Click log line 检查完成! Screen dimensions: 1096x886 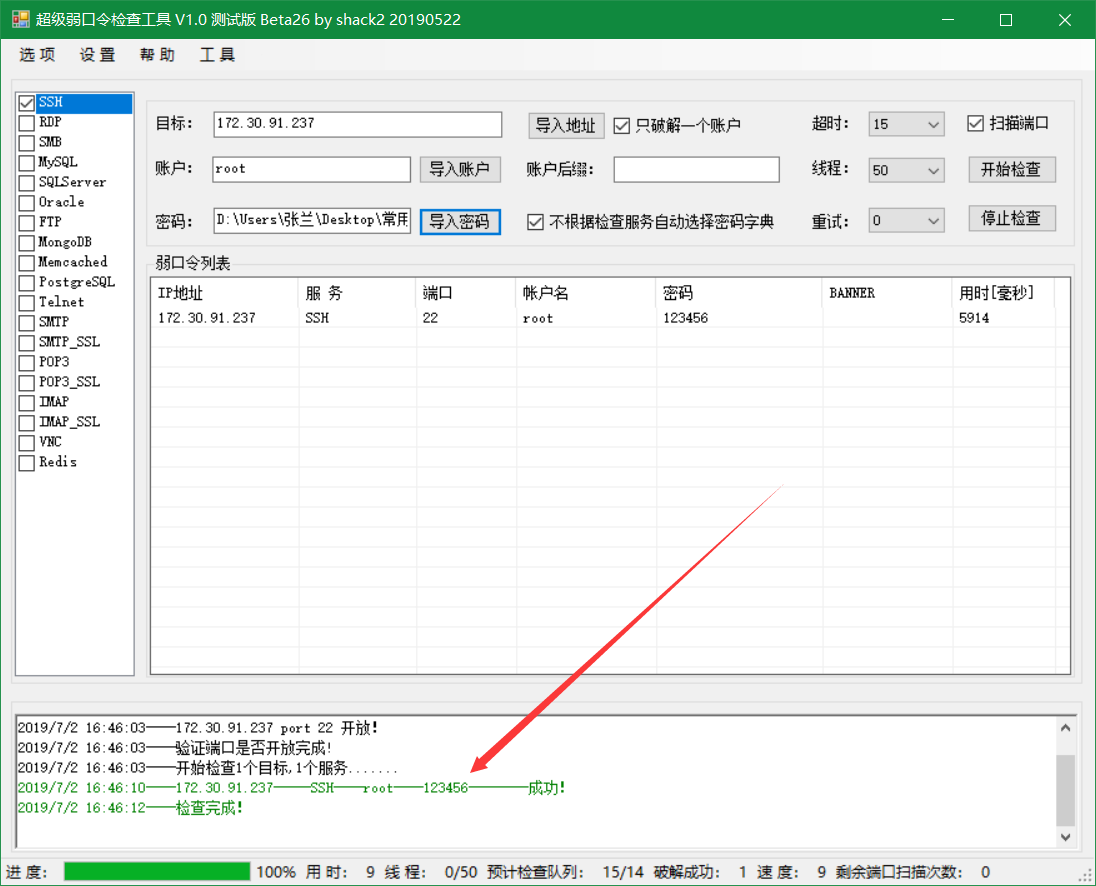click(x=130, y=808)
